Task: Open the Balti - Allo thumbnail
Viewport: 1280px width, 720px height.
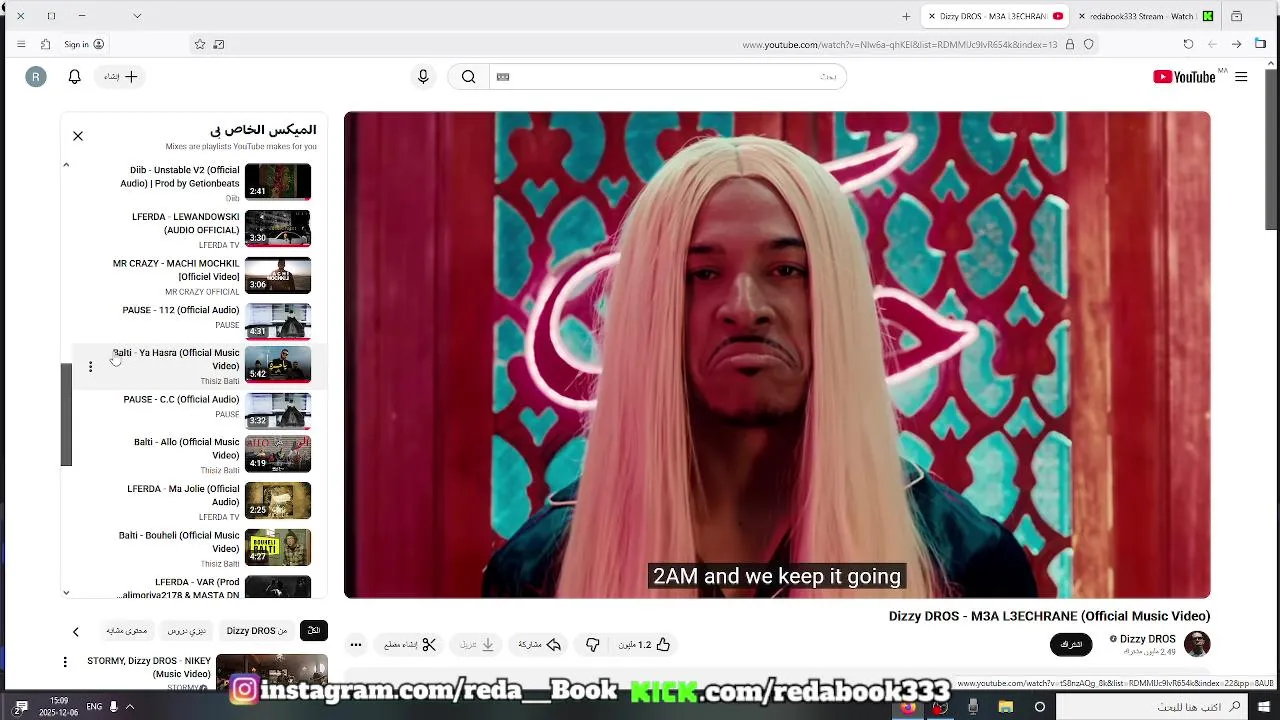Action: pos(278,454)
